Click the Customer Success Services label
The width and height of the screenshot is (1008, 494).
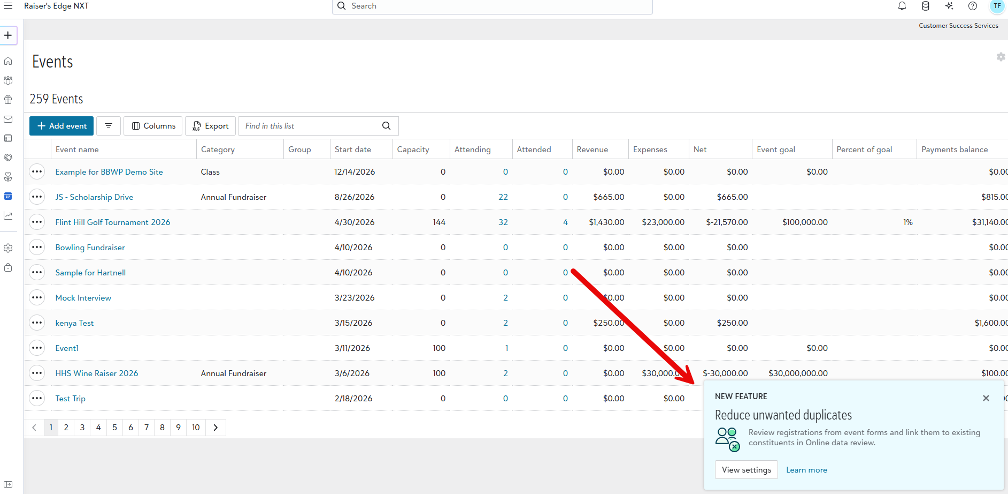pos(958,26)
